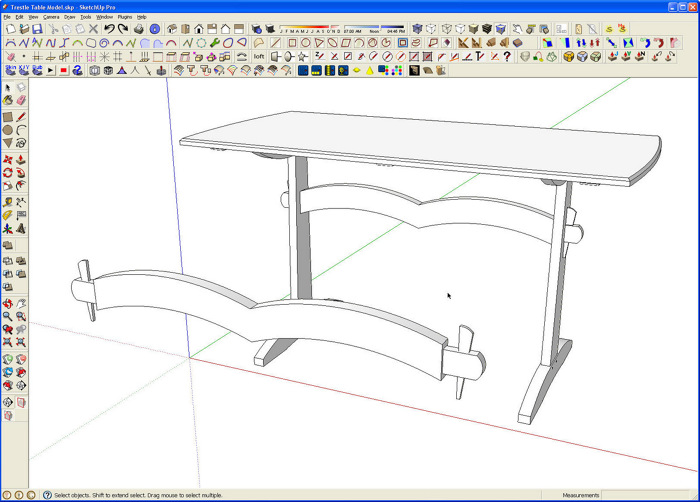Image resolution: width=700 pixels, height=502 pixels.
Task: Create a new file
Action: click(10, 29)
